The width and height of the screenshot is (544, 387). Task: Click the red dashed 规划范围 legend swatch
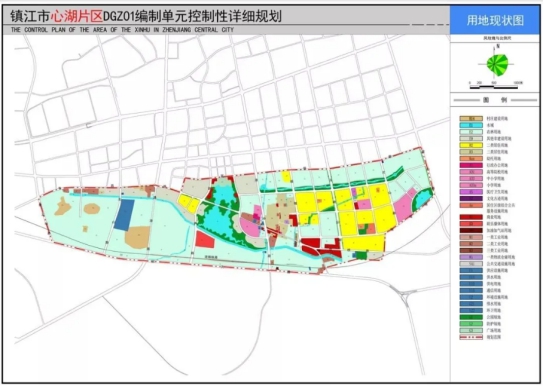point(471,337)
